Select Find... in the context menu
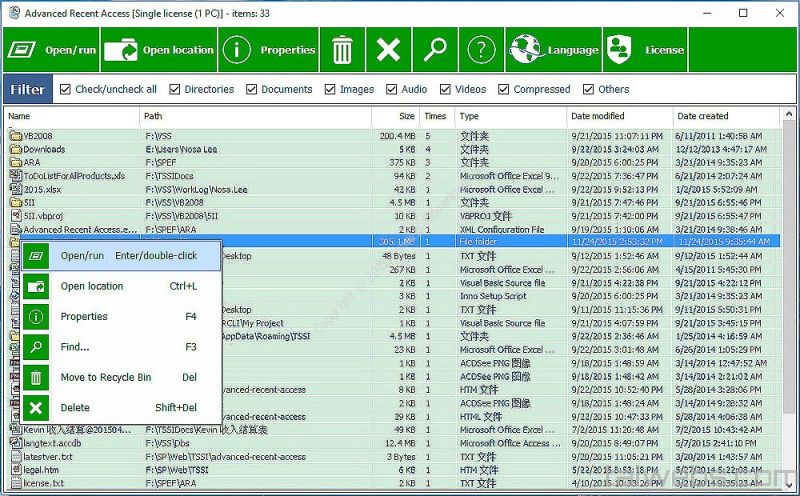Image resolution: width=800 pixels, height=496 pixels. [x=75, y=347]
